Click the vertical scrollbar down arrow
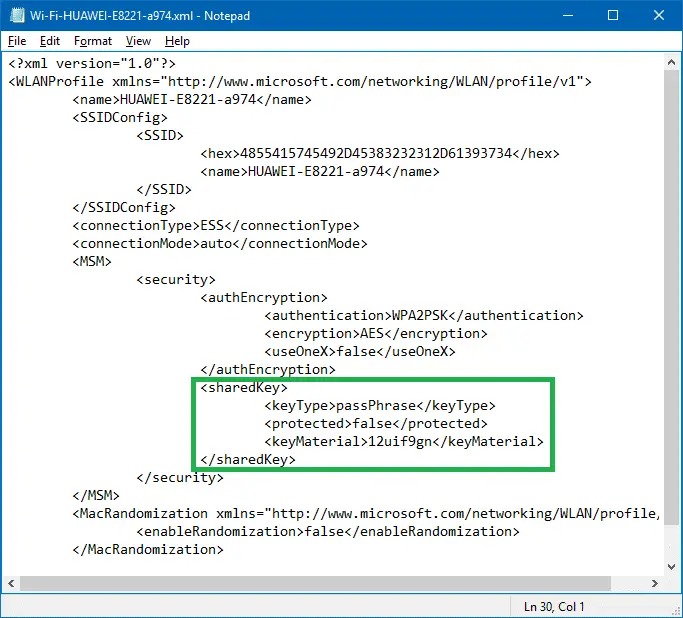 pyautogui.click(x=671, y=567)
